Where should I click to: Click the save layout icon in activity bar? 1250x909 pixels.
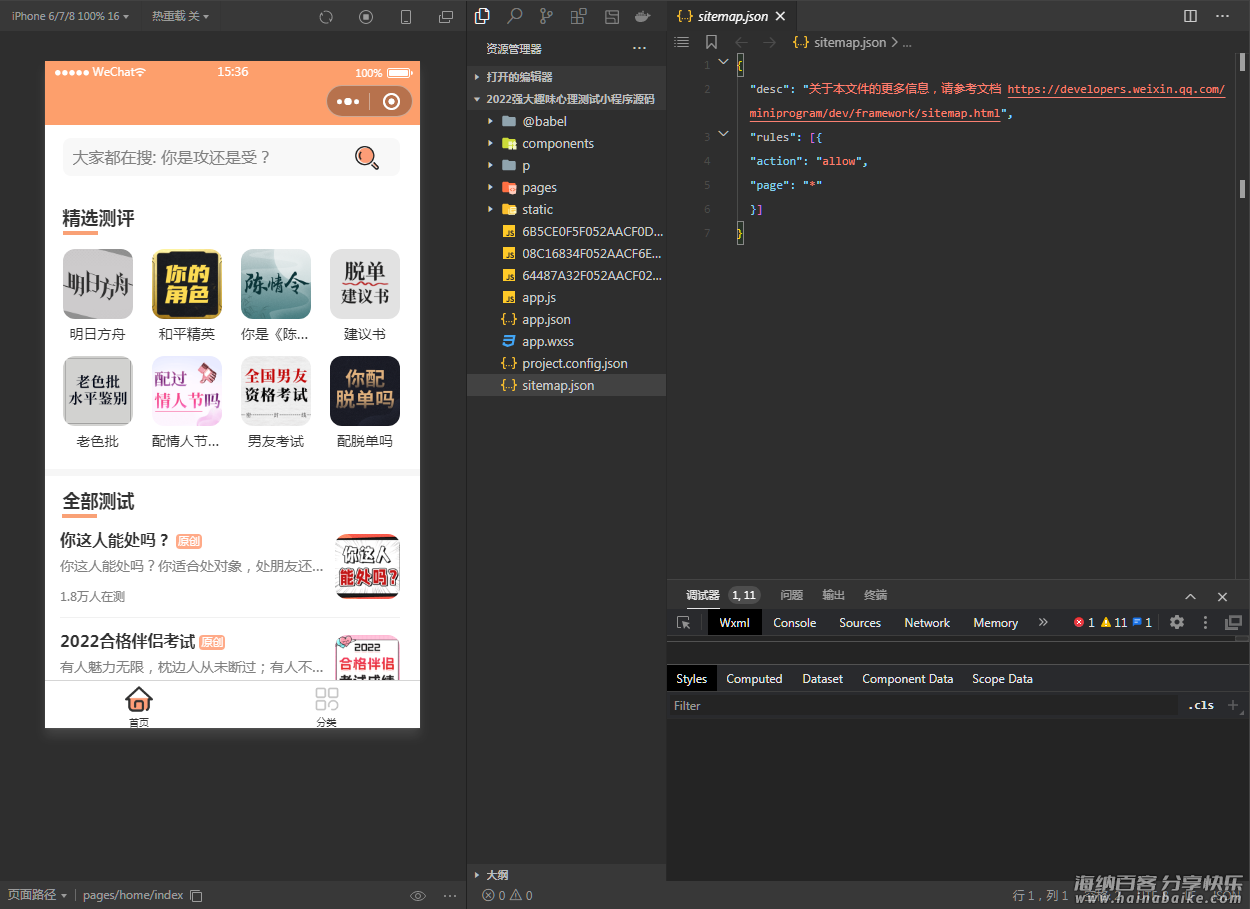click(x=612, y=16)
